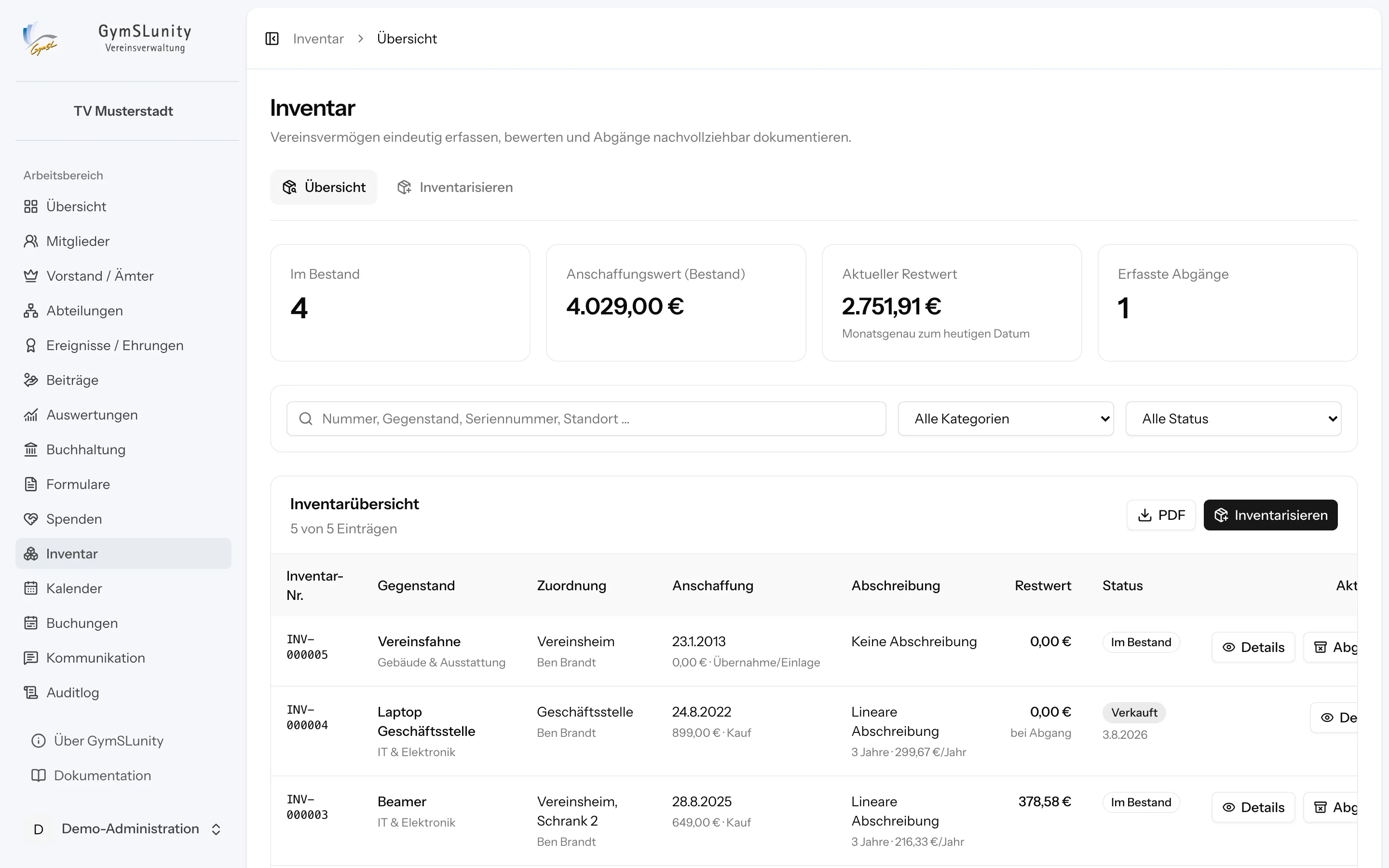Select the Übersicht tab under Inventar
The width and height of the screenshot is (1389, 868).
[x=324, y=187]
